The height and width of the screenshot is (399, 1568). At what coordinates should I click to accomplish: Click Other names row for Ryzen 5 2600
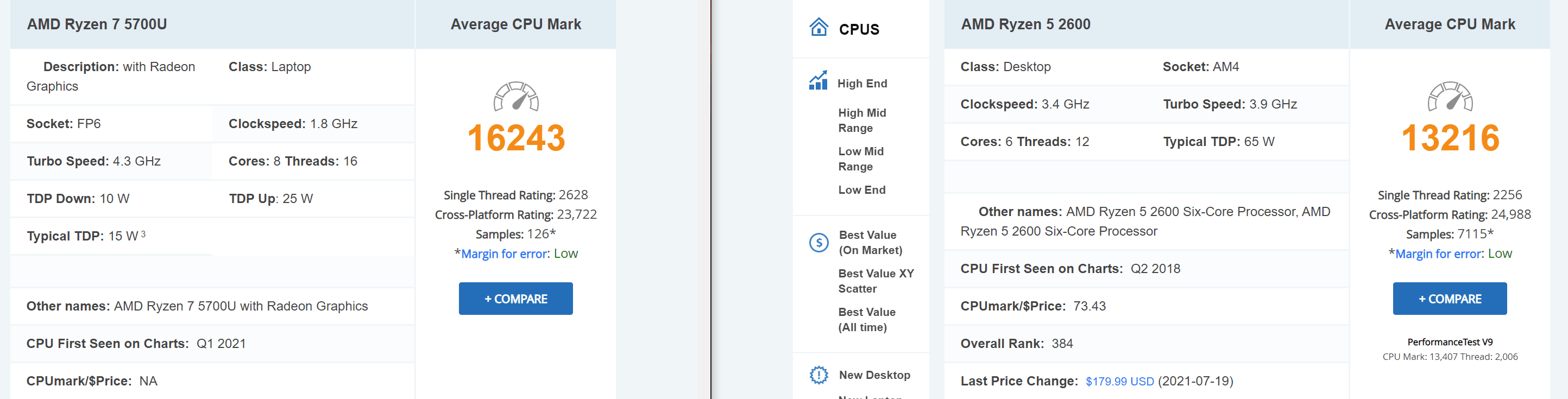coord(1146,221)
